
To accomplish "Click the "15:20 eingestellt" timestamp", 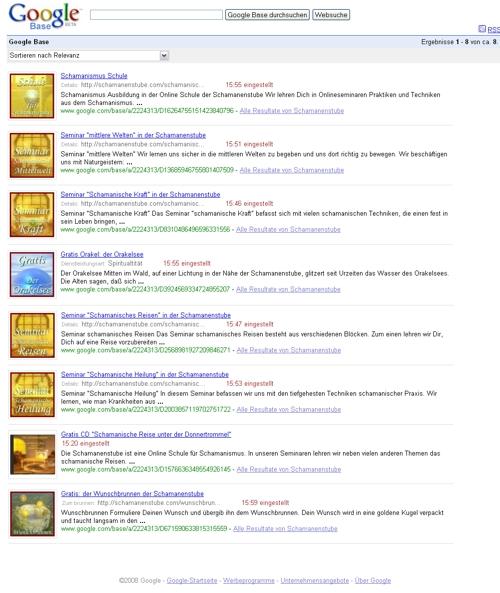I will [x=85, y=443].
